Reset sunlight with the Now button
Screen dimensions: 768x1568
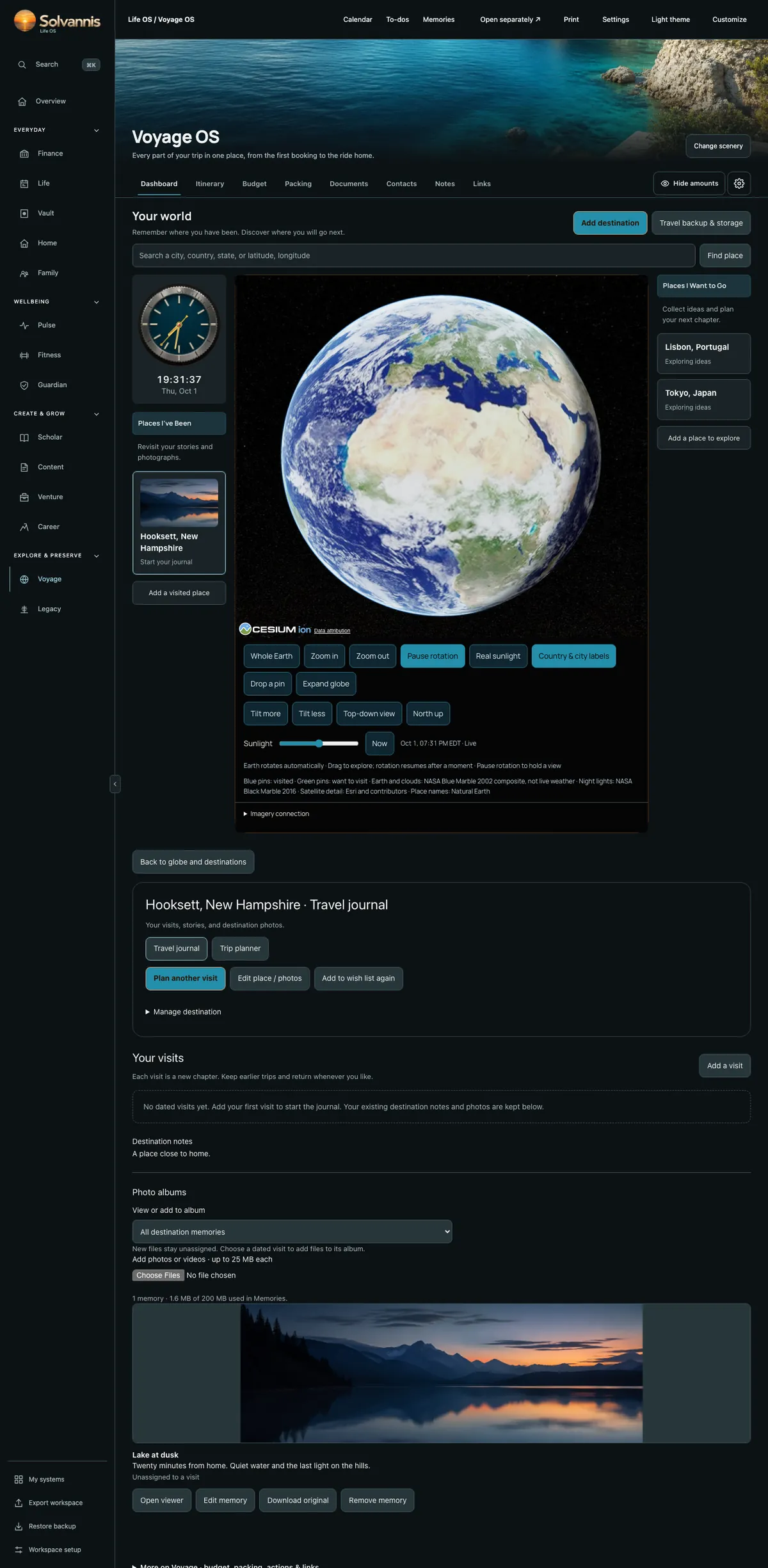[x=380, y=744]
